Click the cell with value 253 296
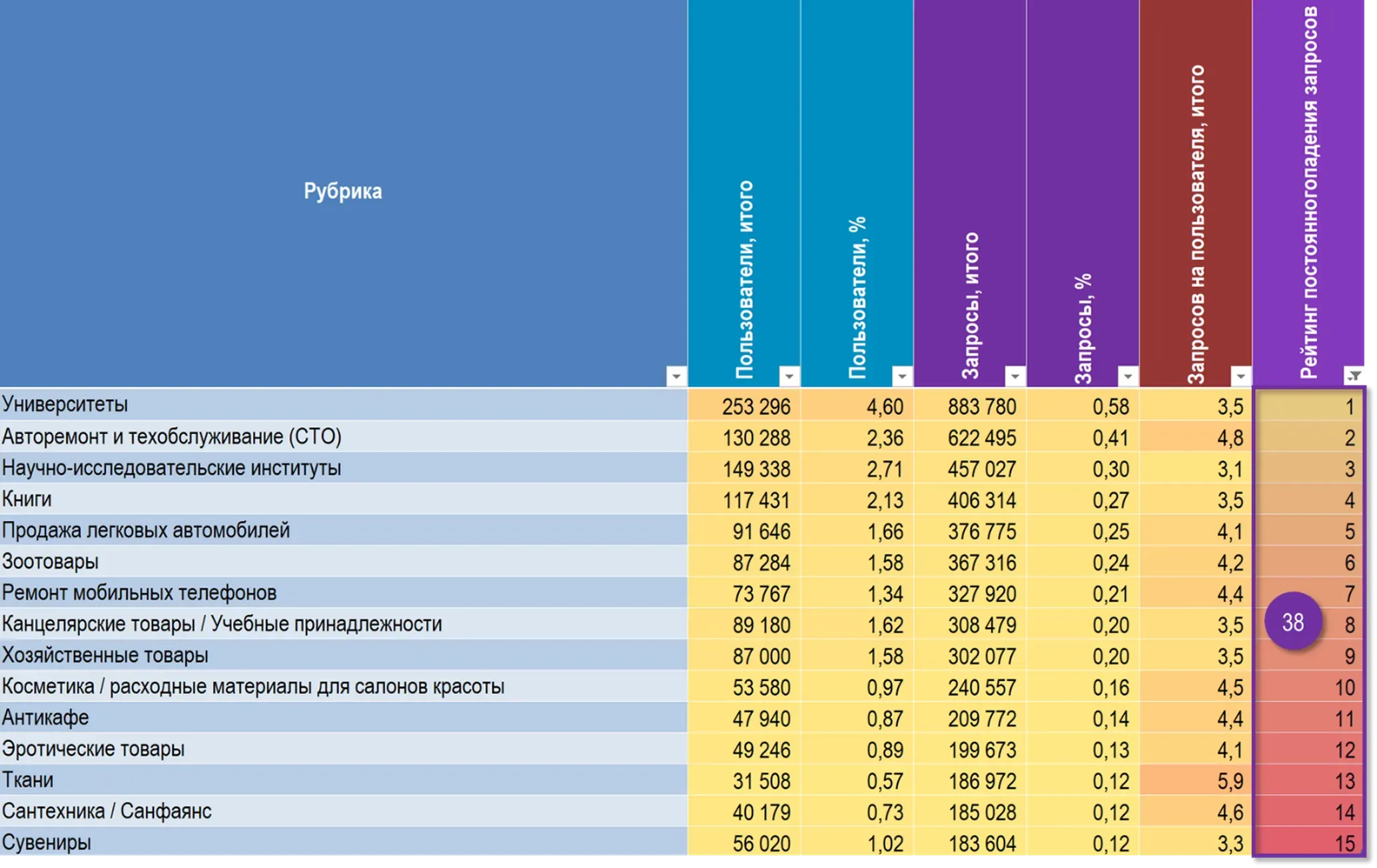The width and height of the screenshot is (1377, 868). [x=744, y=406]
